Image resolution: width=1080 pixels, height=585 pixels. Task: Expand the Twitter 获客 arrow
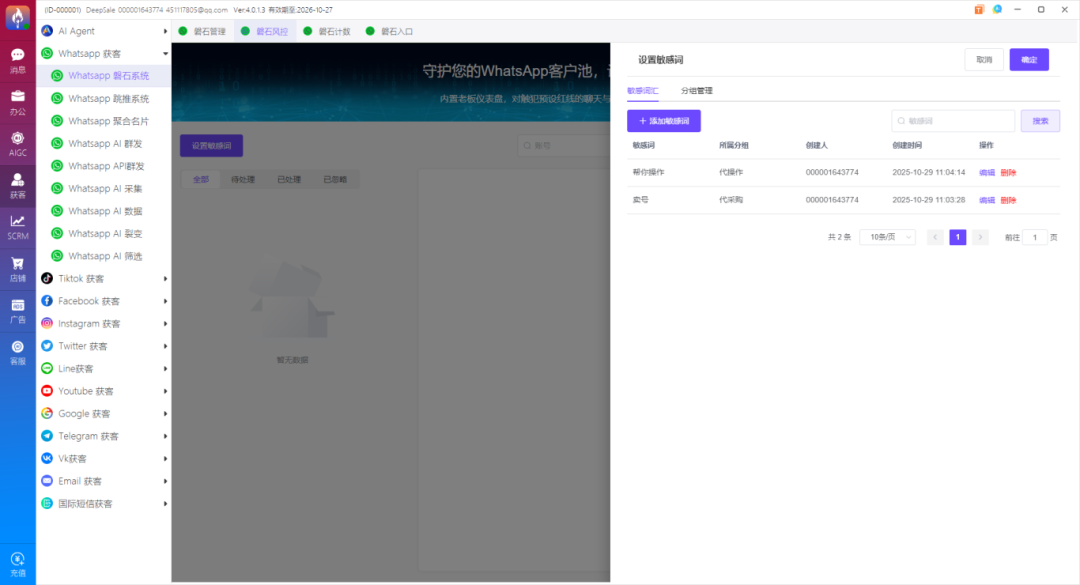(x=165, y=346)
